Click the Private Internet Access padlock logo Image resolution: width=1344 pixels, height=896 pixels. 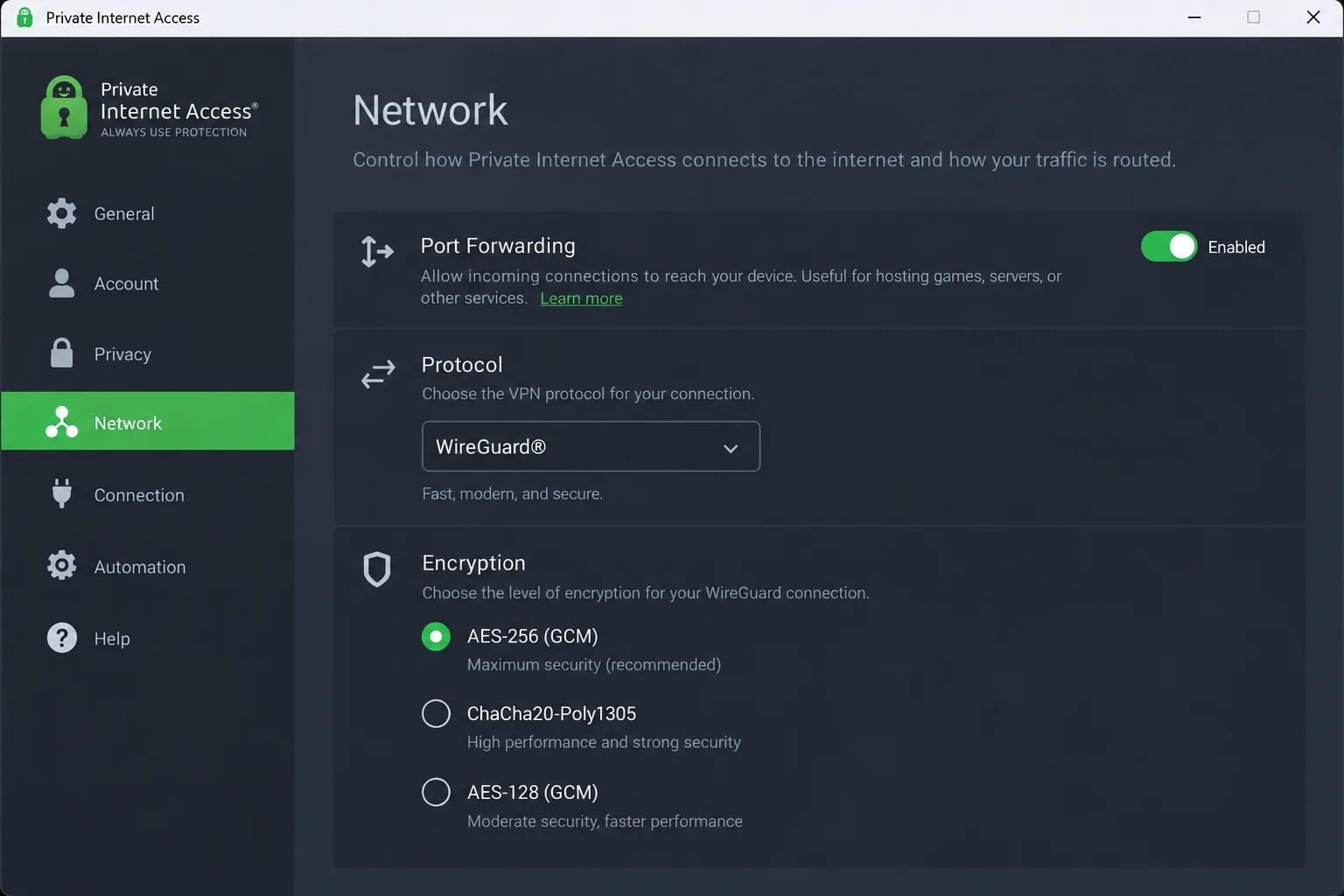pos(64,108)
